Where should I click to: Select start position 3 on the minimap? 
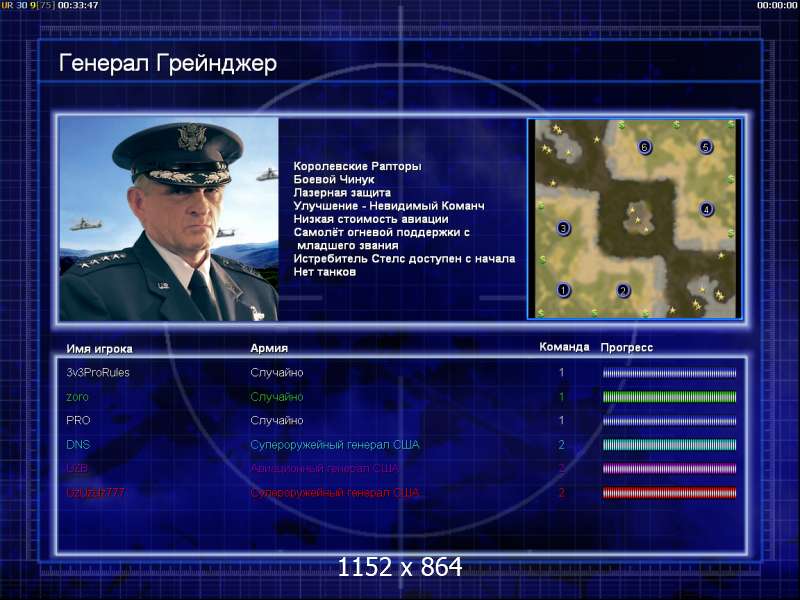click(x=563, y=228)
